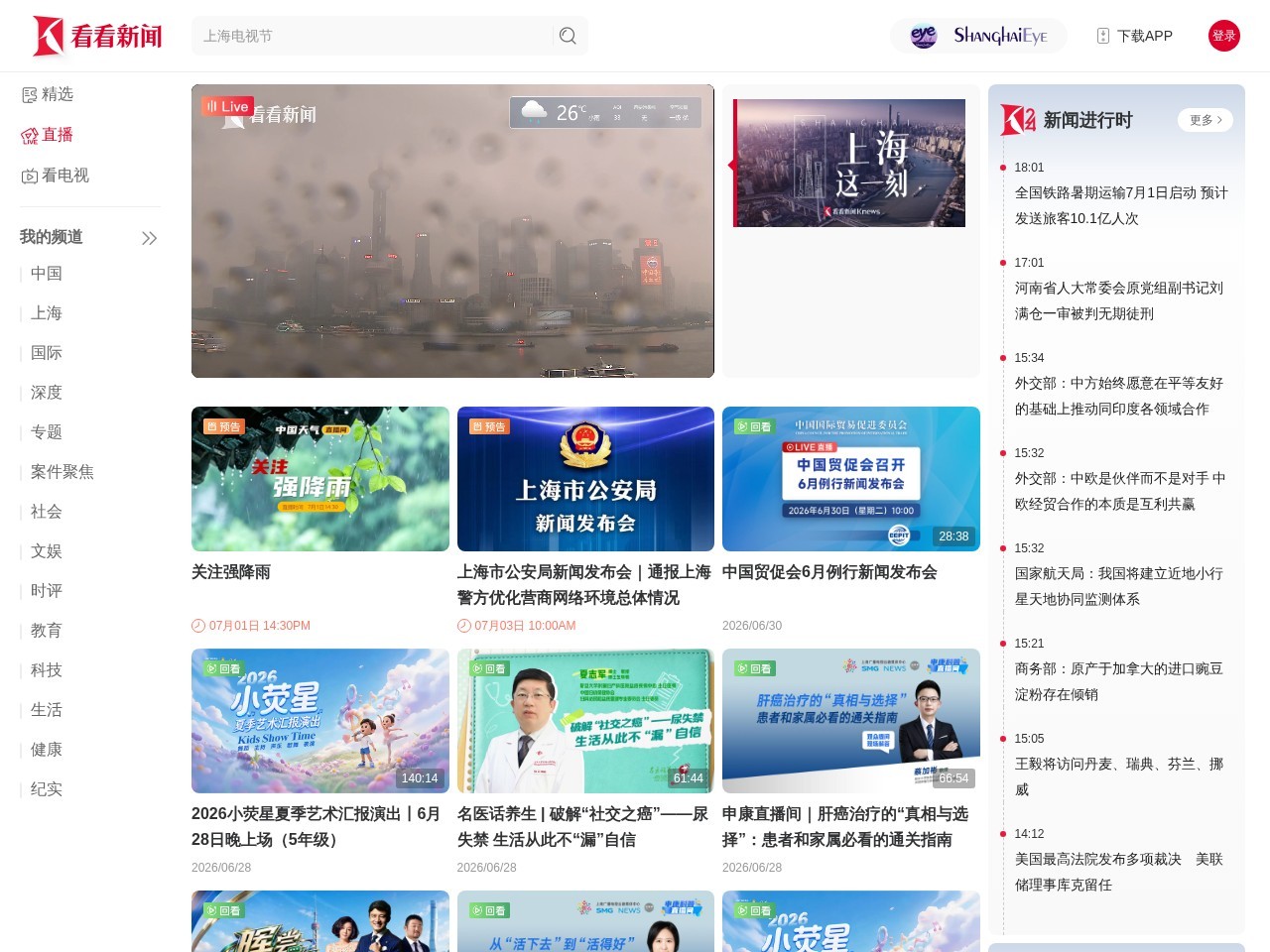Click the 回看 badge on 小荧星 6月28日 card
1270x952 pixels.
223,668
